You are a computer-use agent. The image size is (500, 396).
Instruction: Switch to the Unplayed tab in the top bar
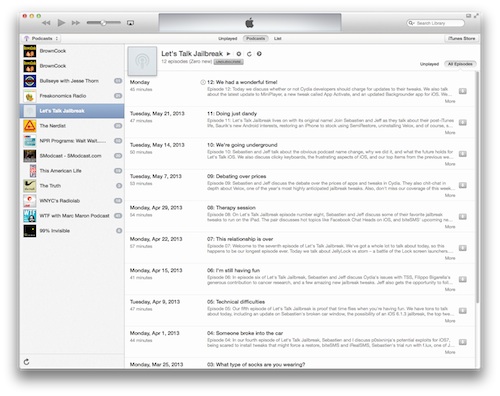pyautogui.click(x=228, y=39)
